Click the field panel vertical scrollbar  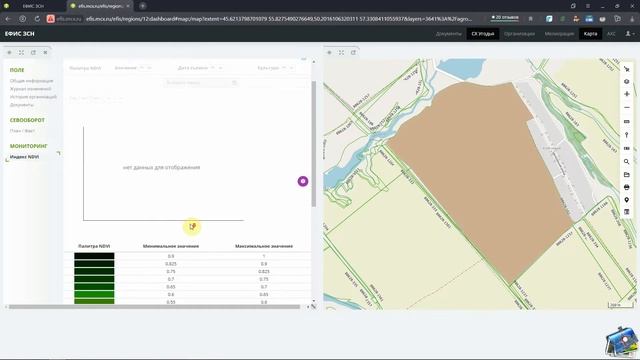[x=313, y=144]
